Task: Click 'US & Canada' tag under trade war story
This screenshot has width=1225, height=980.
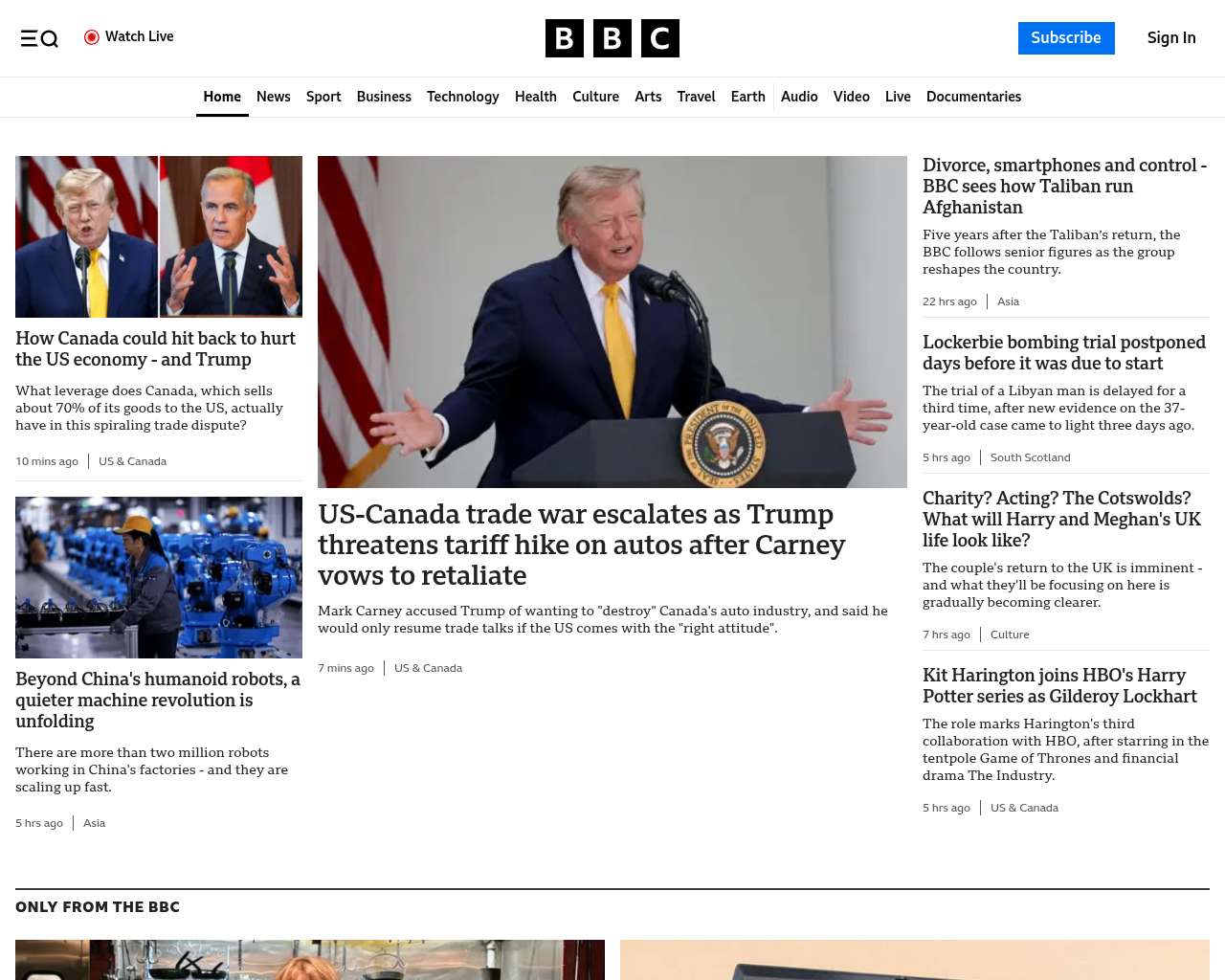Action: [x=428, y=668]
